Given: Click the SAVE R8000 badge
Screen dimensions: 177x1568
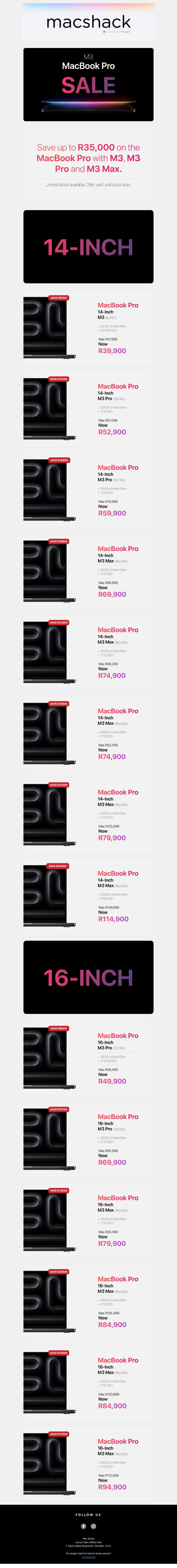Looking at the screenshot, I should tap(58, 298).
